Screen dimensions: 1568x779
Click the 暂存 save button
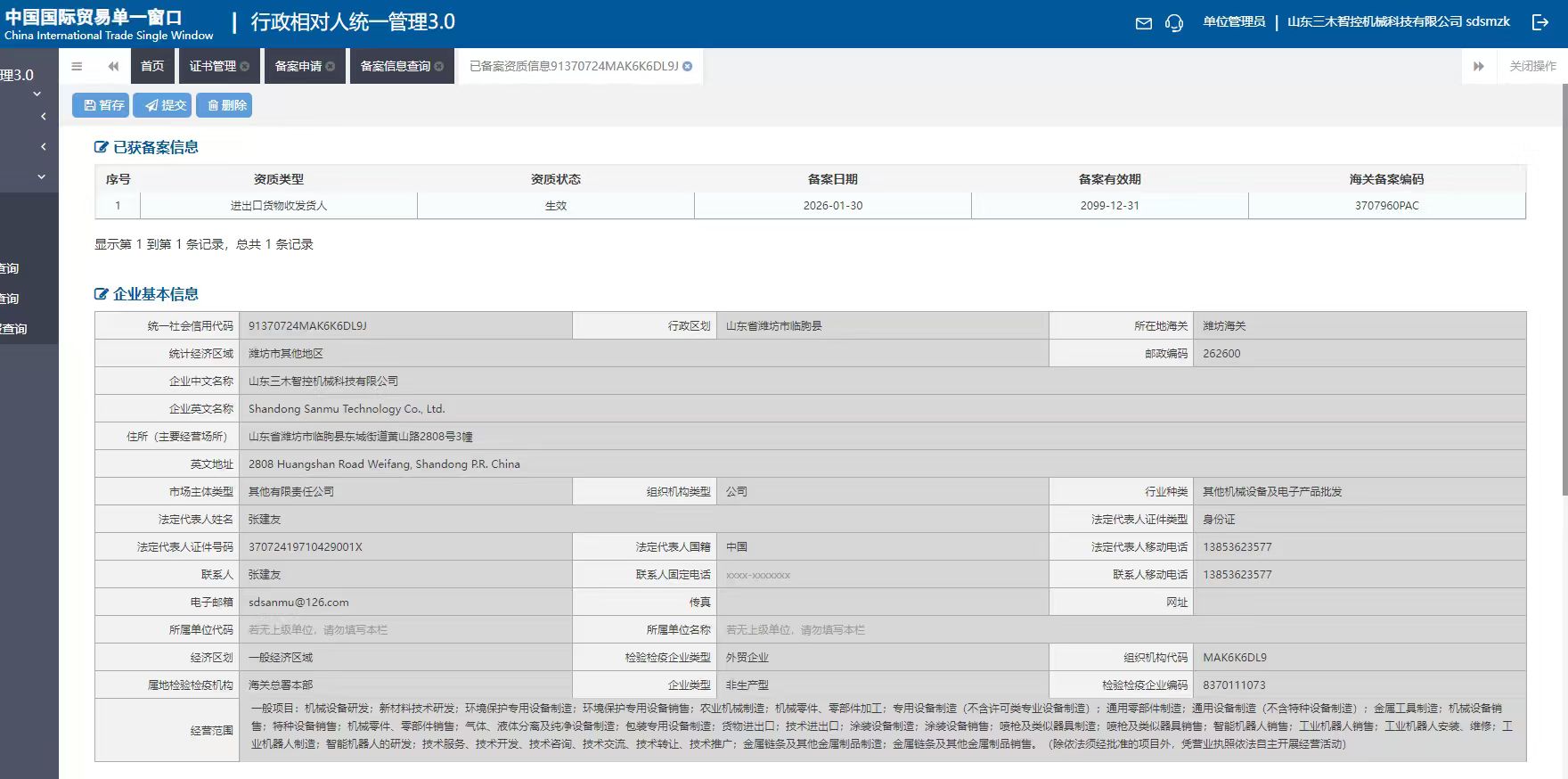(x=103, y=105)
